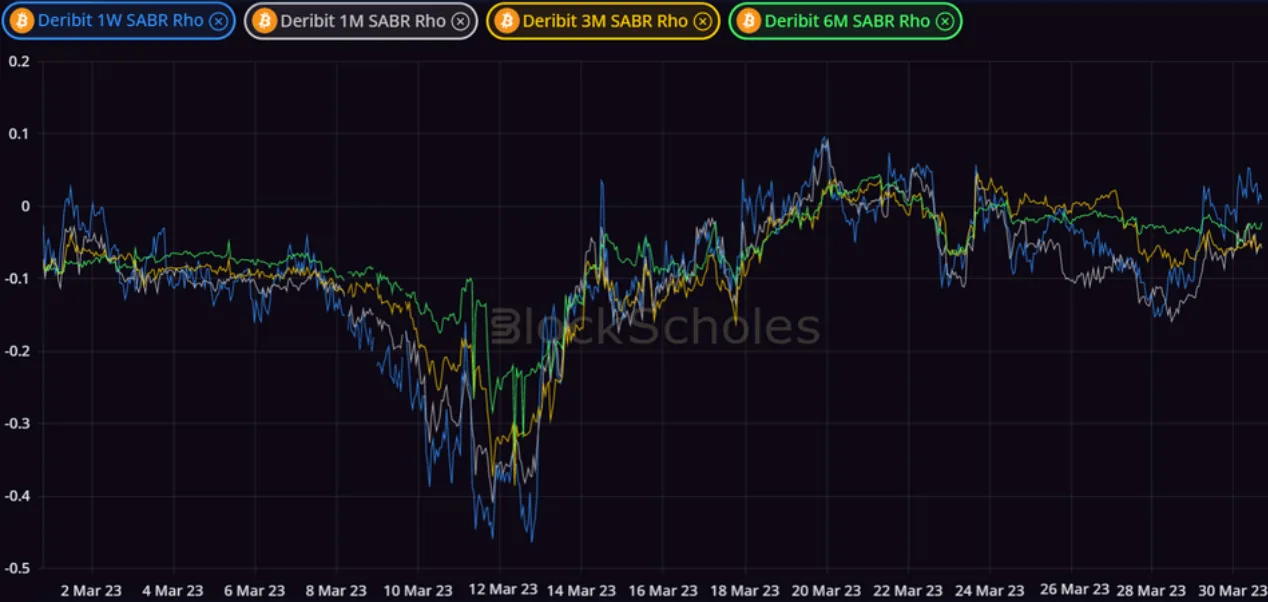Image resolution: width=1268 pixels, height=602 pixels.
Task: Click the 4 Mar 23 date label
Action: pyautogui.click(x=173, y=590)
